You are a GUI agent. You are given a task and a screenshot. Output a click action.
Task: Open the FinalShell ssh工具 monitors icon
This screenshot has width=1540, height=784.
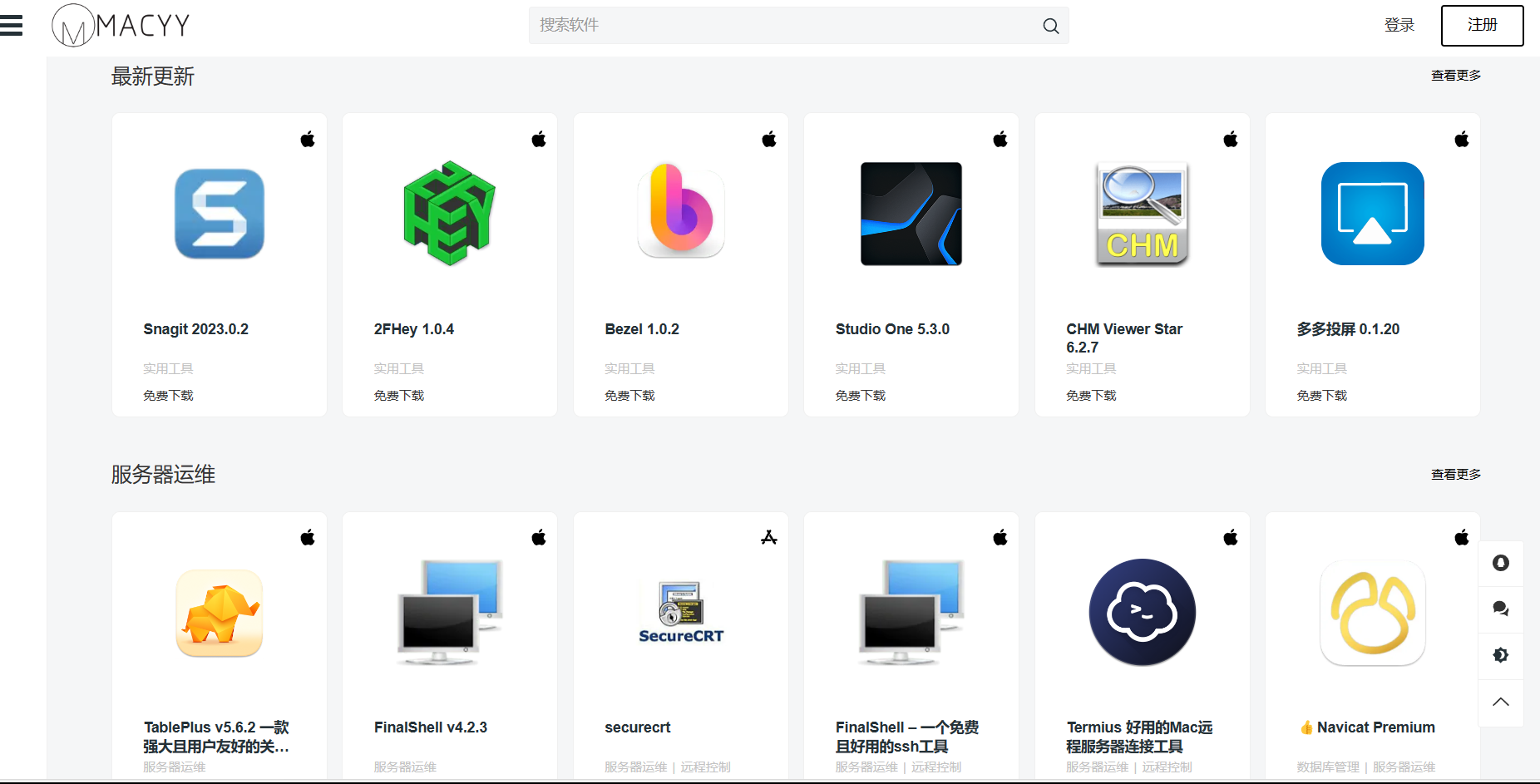coord(911,613)
